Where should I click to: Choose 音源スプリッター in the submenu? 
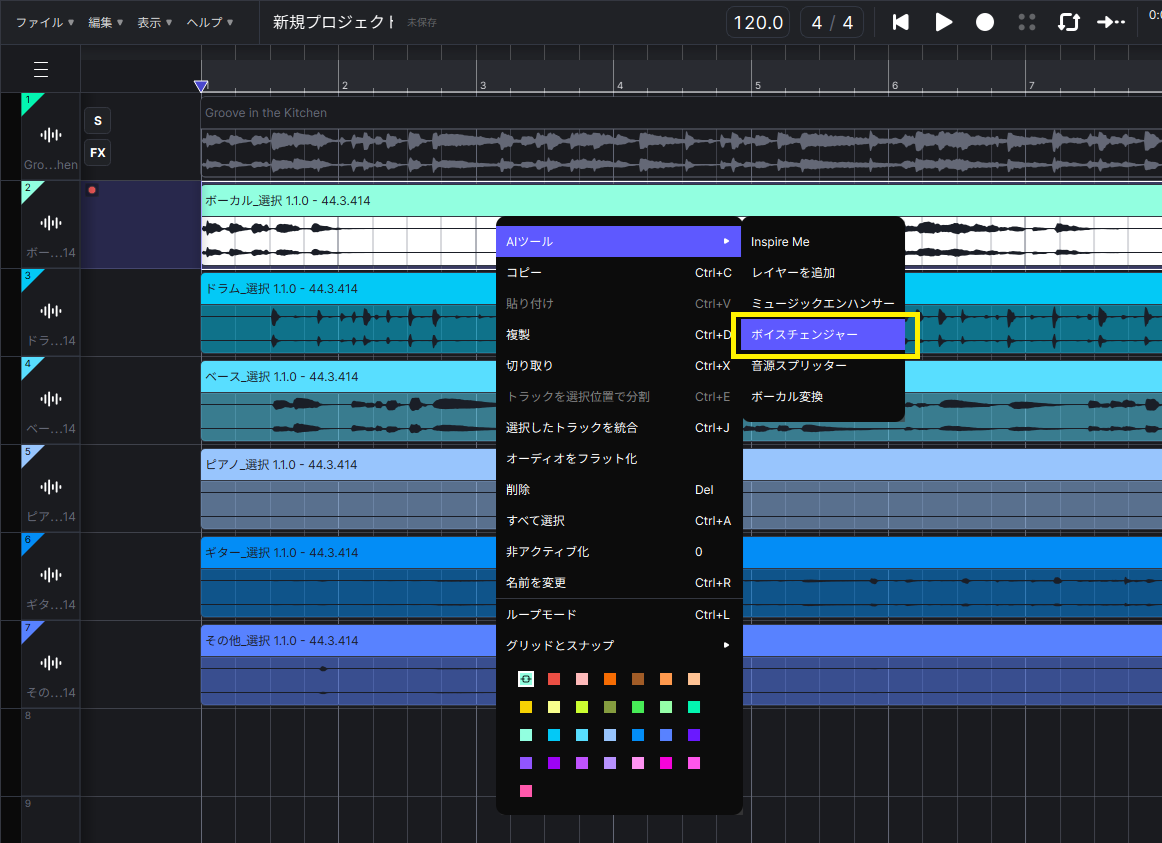tap(799, 366)
